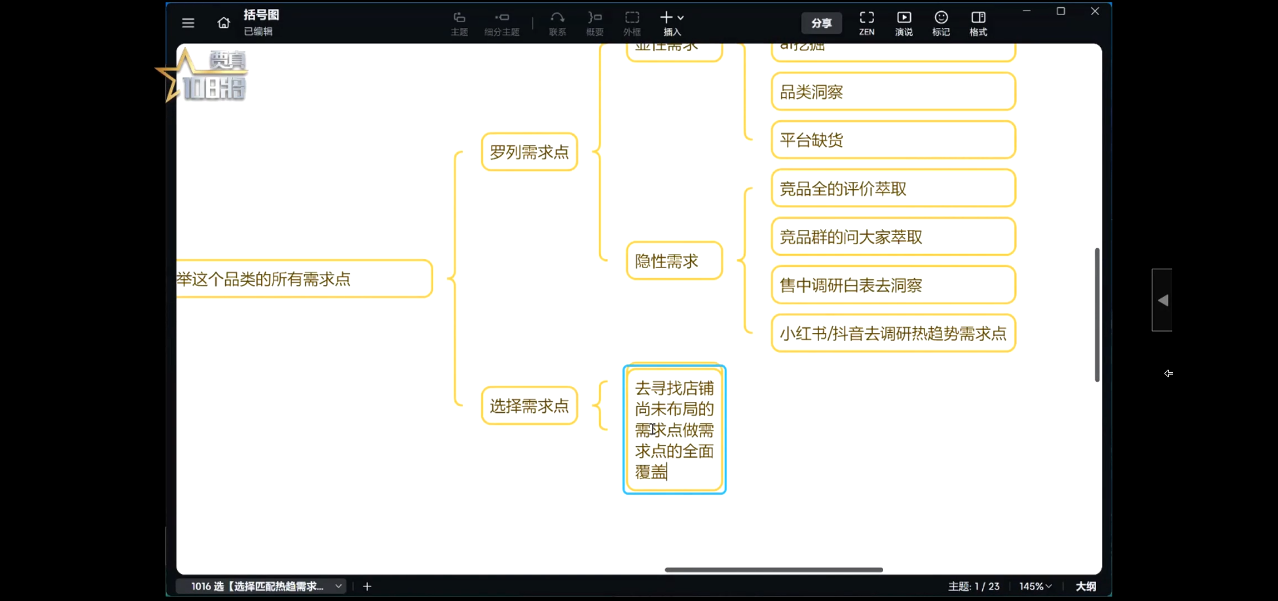
Task: Switch to 大纲 (outline) view
Action: tap(1085, 586)
